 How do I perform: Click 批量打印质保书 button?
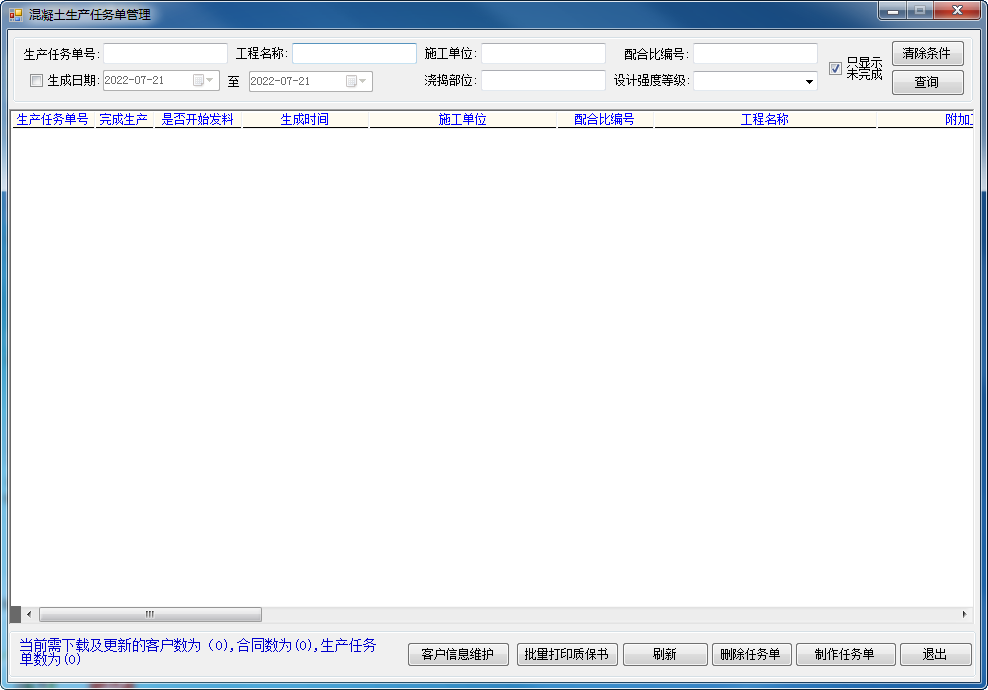click(566, 655)
